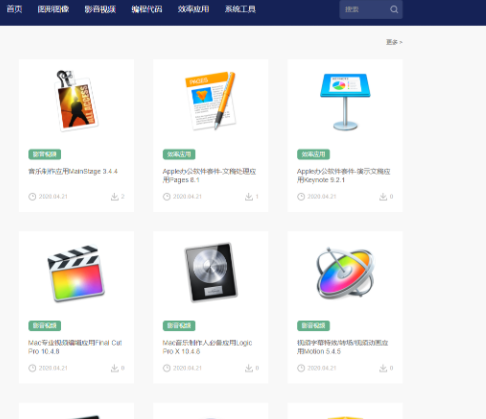Click the download icon on Motion card

point(383,368)
